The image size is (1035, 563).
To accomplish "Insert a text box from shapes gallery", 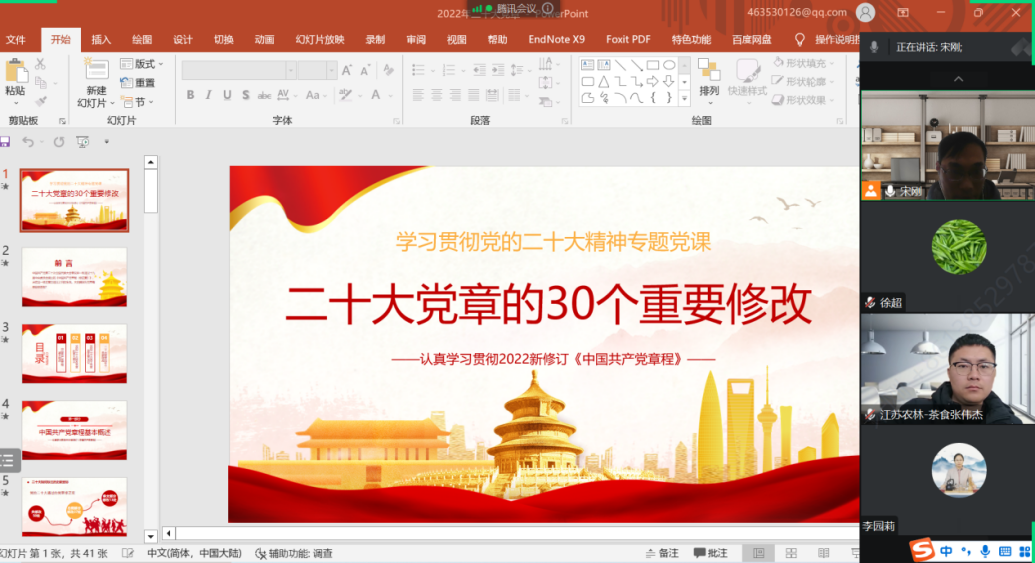I will (588, 65).
